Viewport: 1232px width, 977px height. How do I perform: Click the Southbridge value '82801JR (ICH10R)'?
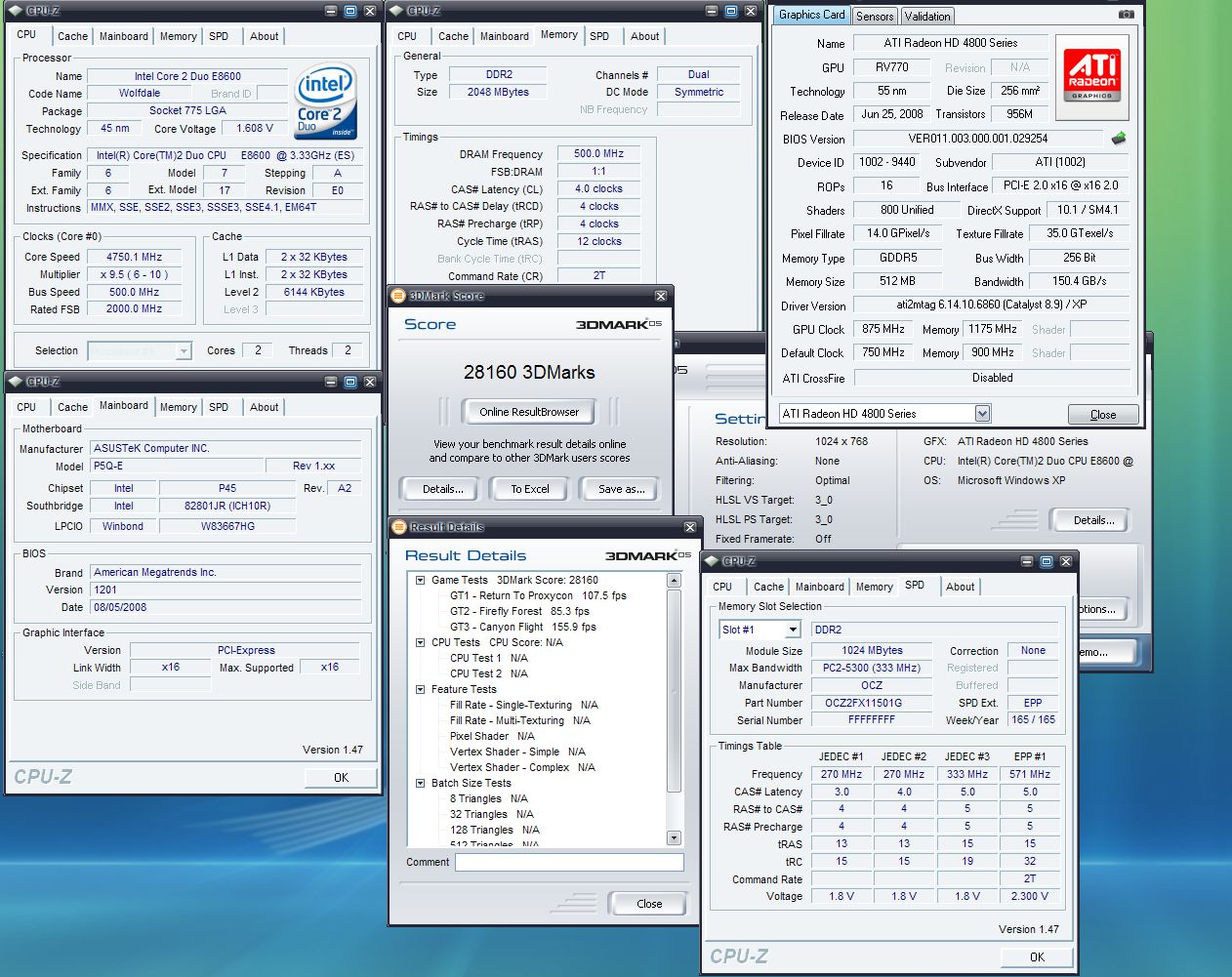click(227, 506)
